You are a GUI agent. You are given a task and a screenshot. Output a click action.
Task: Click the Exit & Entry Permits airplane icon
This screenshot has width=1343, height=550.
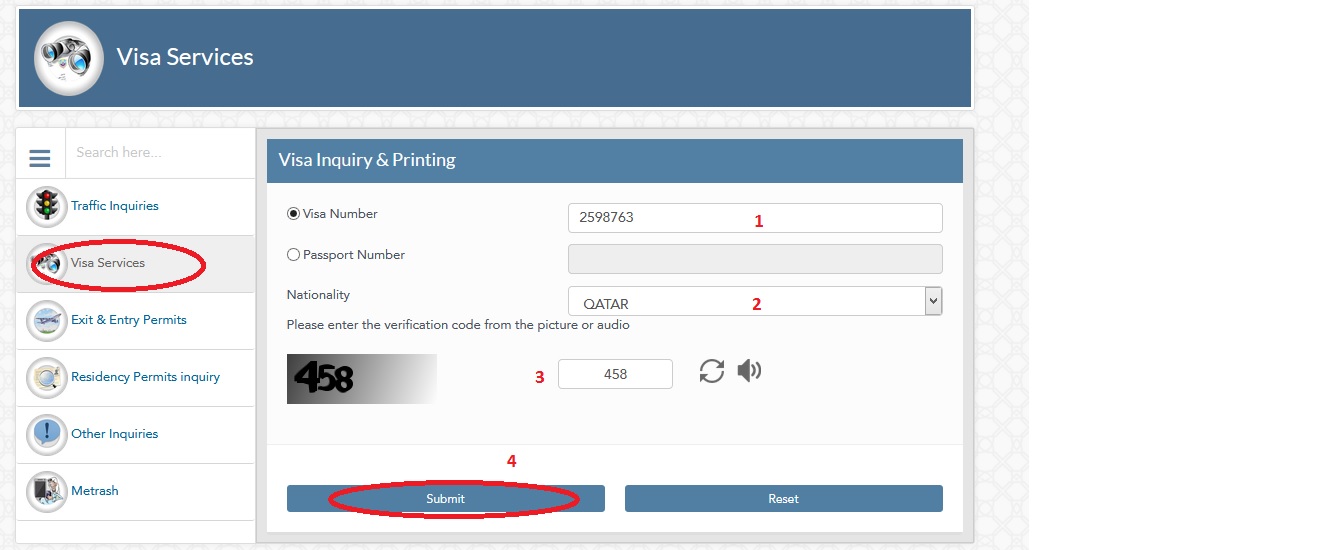[46, 321]
